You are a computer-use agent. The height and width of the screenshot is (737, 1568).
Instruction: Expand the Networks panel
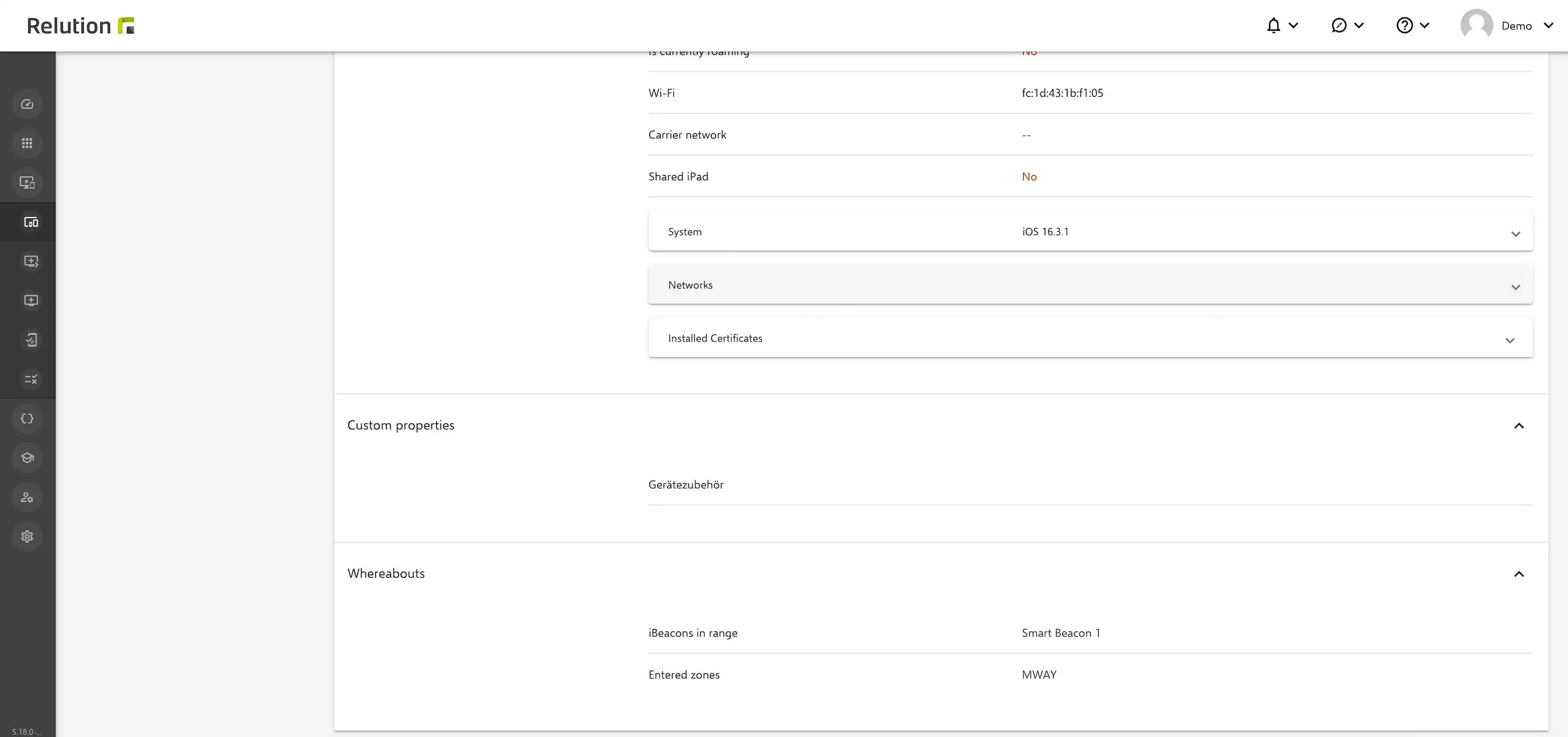(x=1090, y=285)
